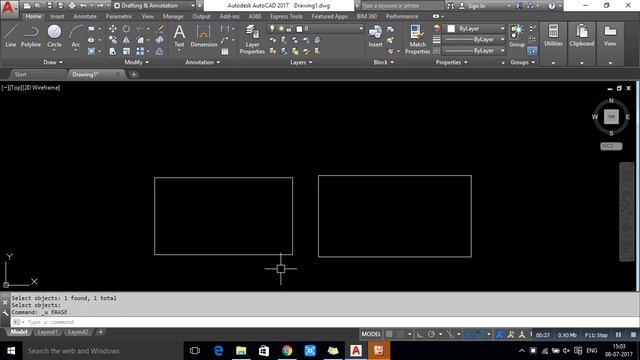
Task: Toggle grid display in status bar
Action: click(389, 334)
